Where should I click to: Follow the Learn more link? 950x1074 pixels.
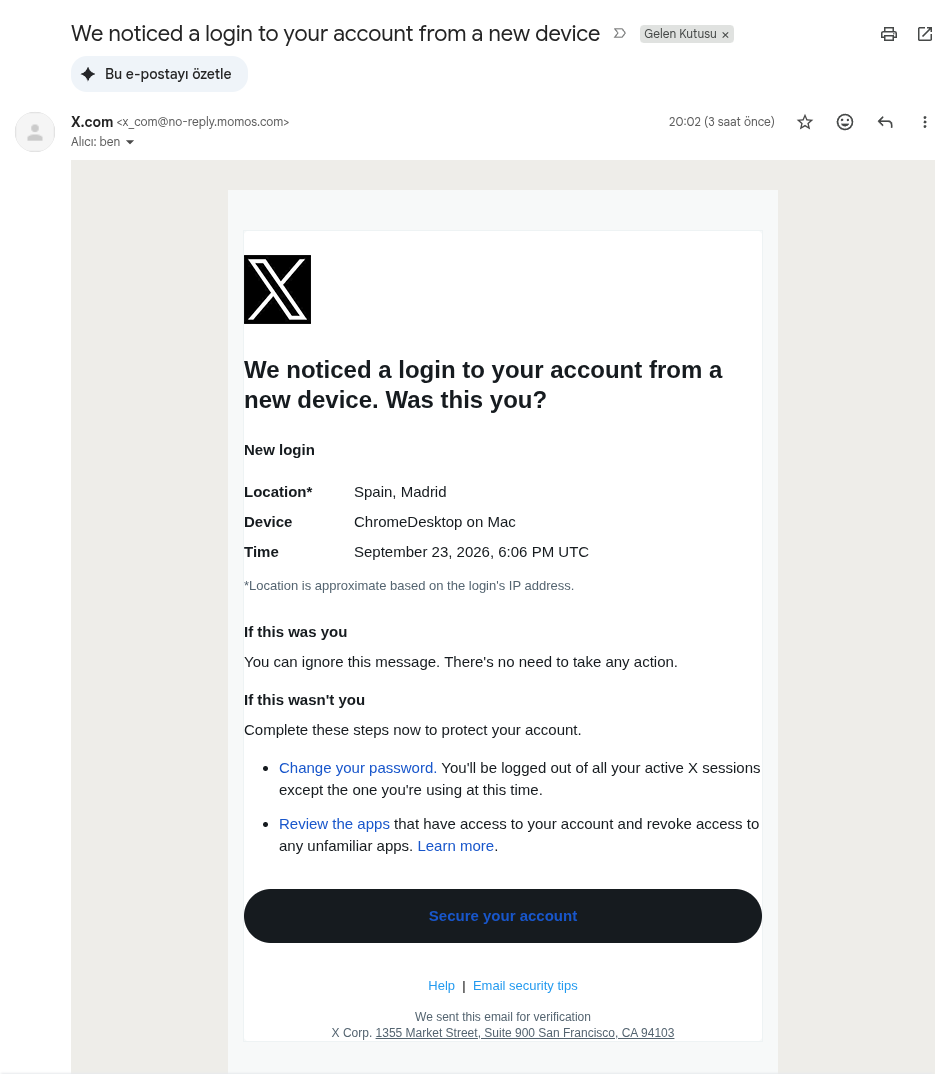point(455,846)
